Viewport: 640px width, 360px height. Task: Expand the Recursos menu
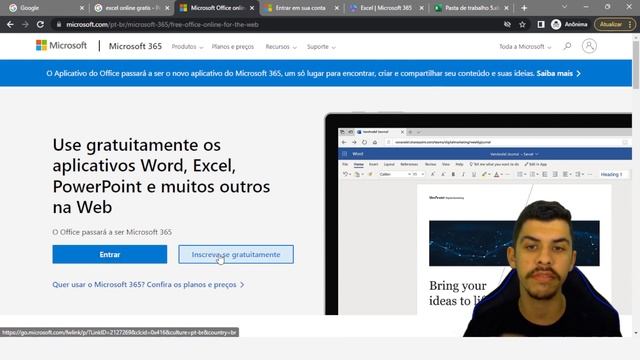pyautogui.click(x=281, y=47)
